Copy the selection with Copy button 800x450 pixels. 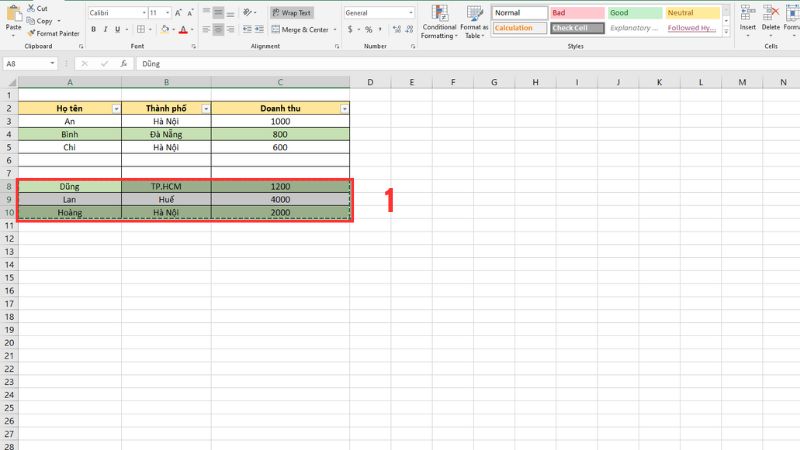(40, 21)
